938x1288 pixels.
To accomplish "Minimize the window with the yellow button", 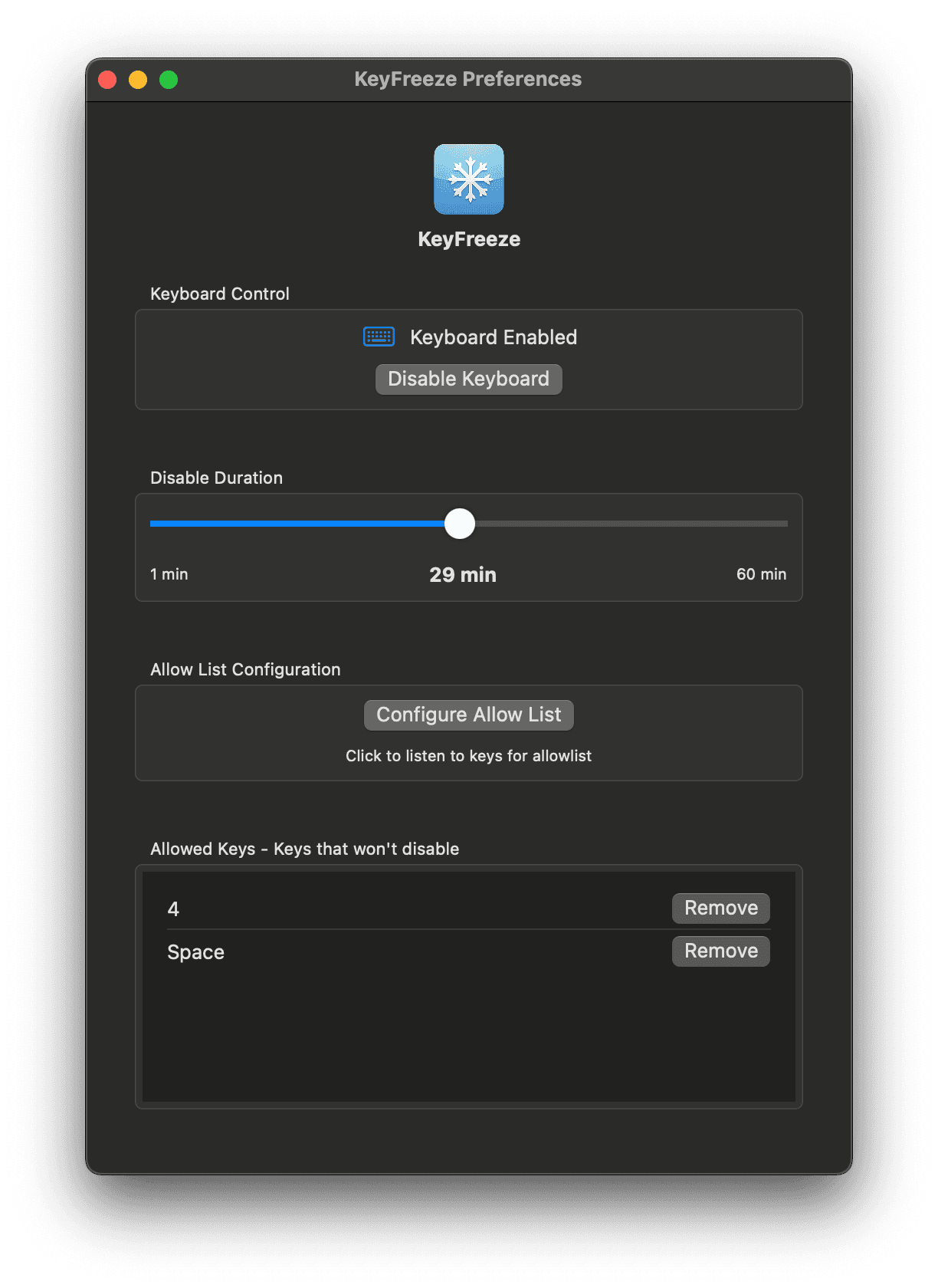I will point(138,80).
